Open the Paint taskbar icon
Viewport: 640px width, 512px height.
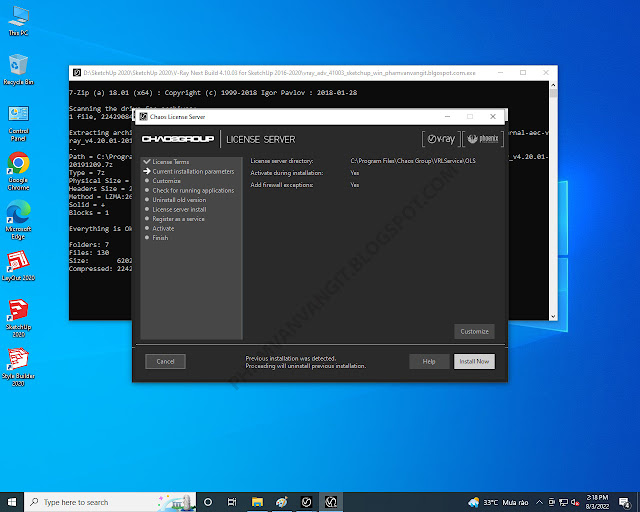(281, 502)
